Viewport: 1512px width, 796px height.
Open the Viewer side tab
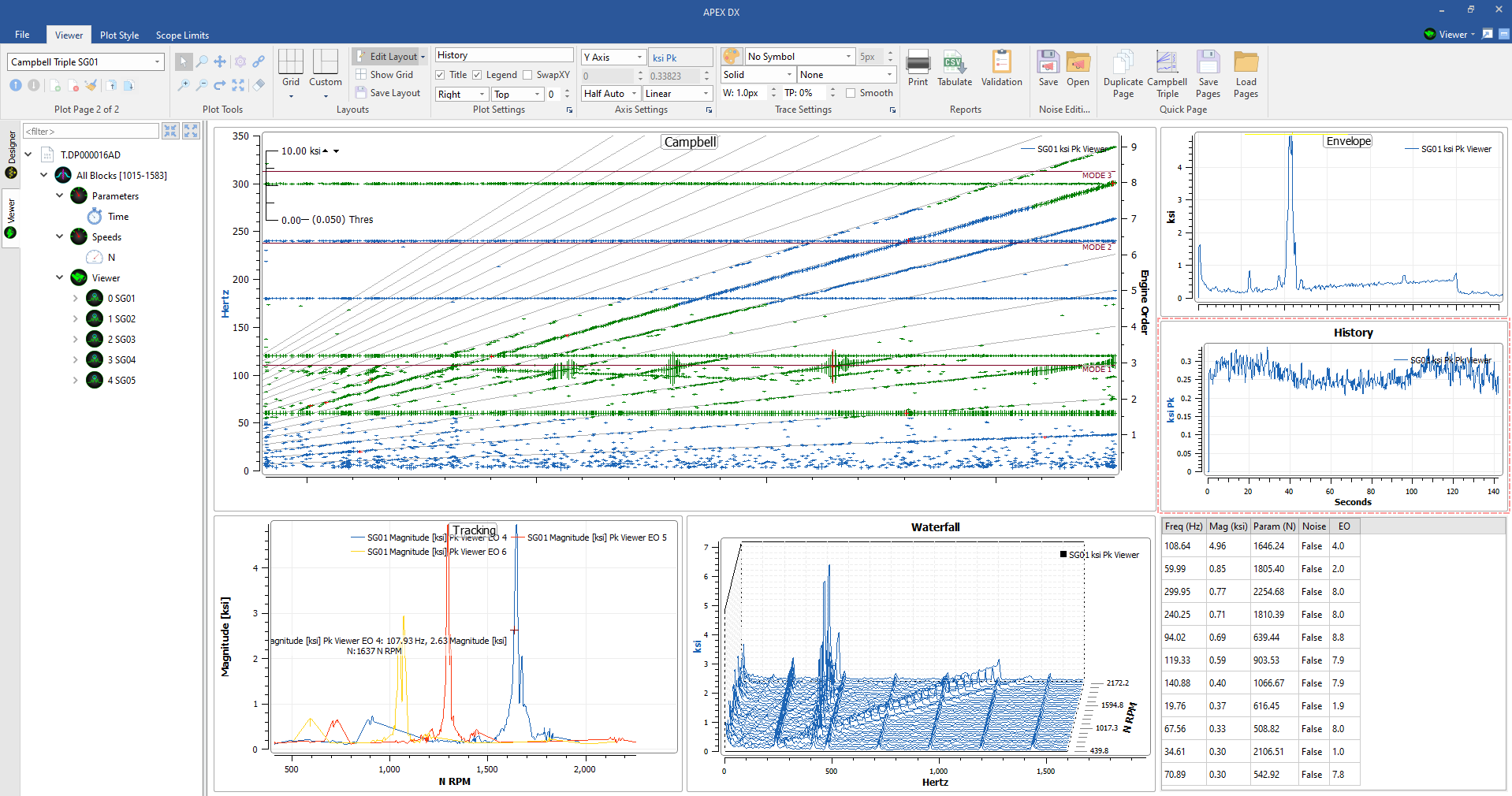11,218
